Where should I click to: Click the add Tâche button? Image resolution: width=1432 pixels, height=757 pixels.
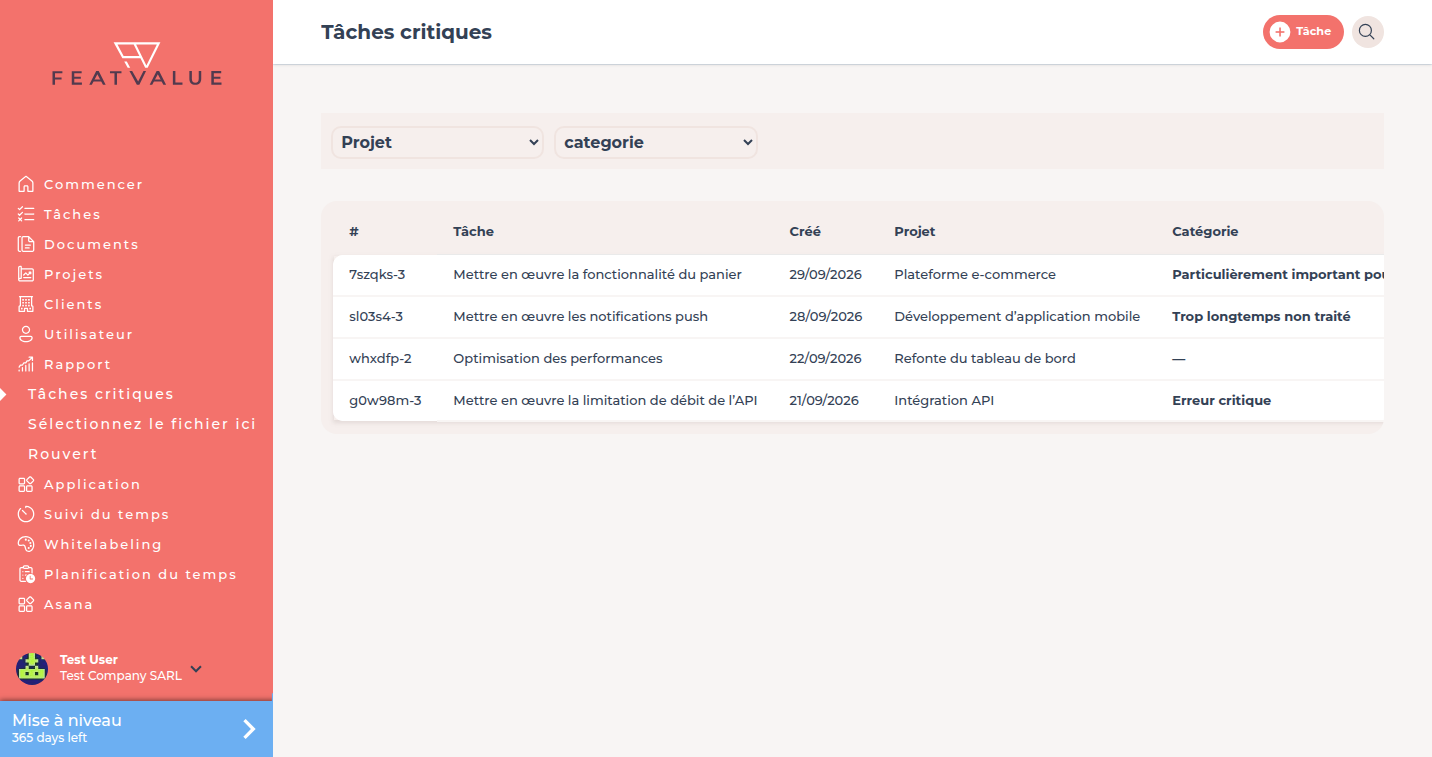point(1303,32)
